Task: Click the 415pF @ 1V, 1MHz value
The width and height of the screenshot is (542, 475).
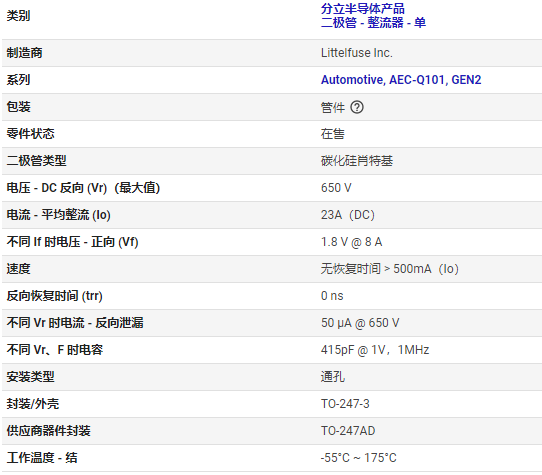Action: [x=375, y=350]
